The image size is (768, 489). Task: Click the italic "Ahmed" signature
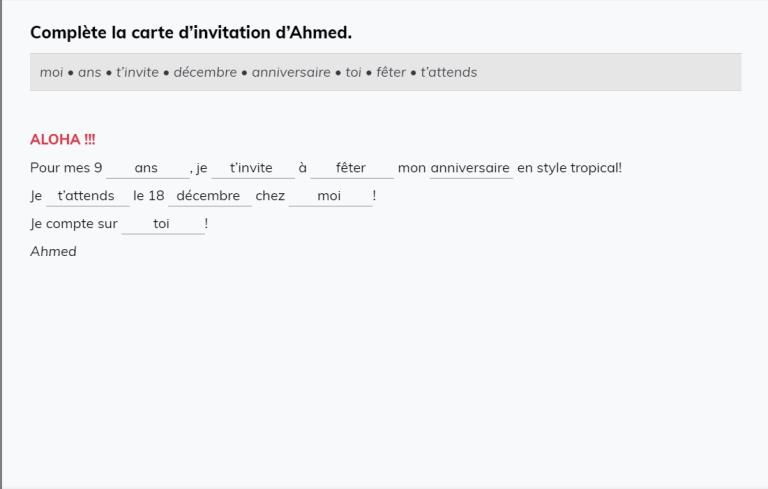53,251
